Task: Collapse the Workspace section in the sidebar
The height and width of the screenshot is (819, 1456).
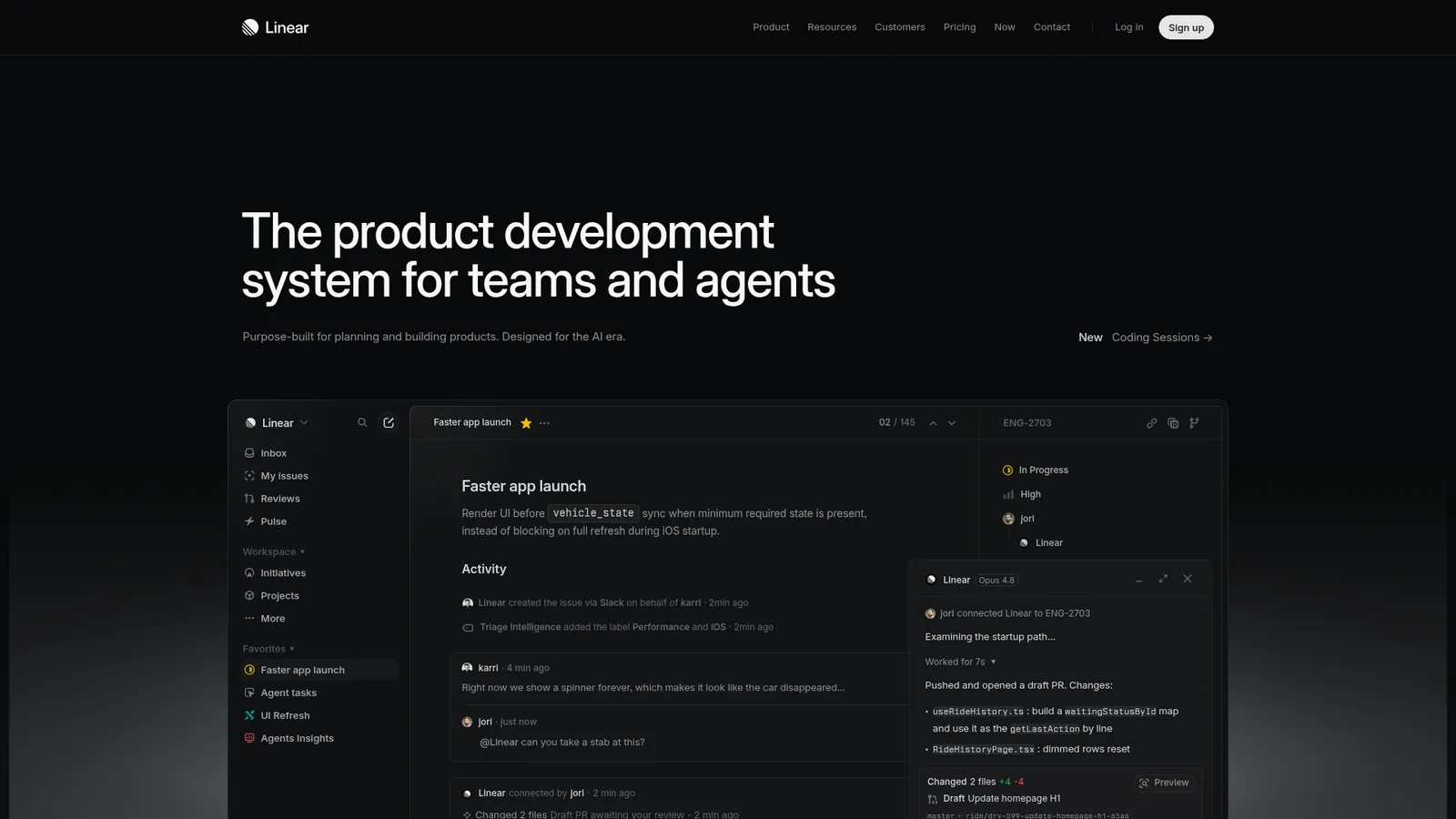Action: [x=274, y=552]
